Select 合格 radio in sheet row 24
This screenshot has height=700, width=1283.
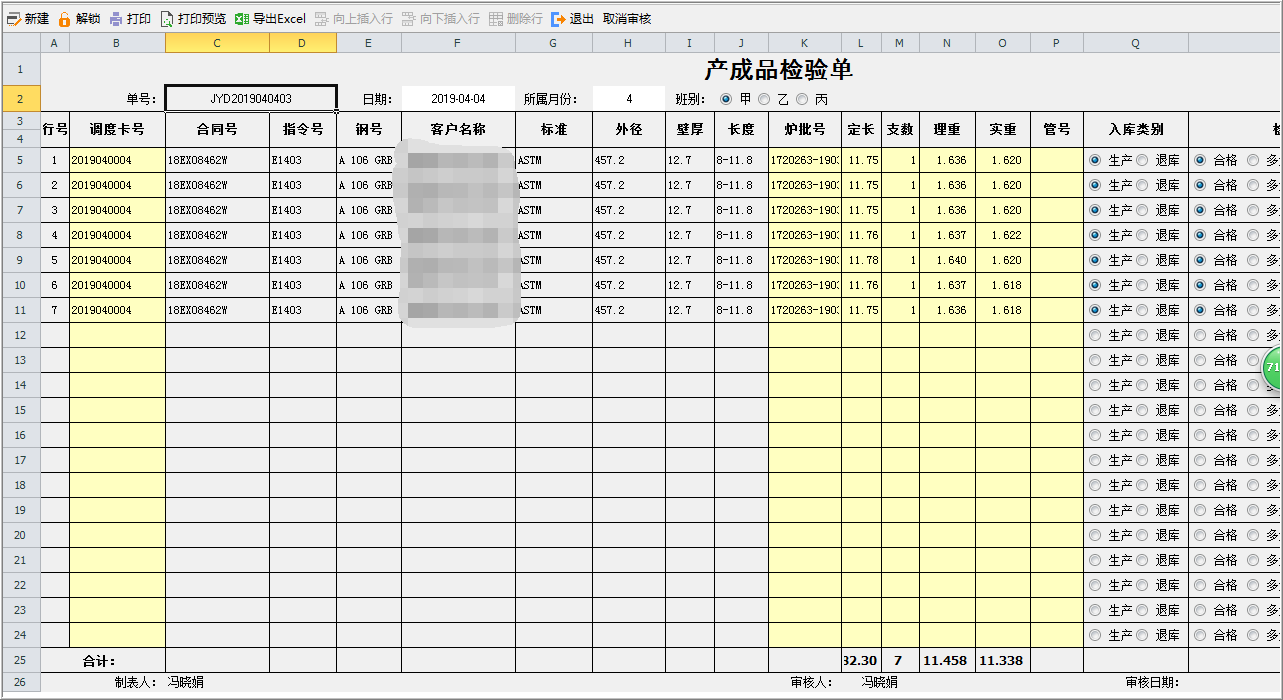[1199, 635]
